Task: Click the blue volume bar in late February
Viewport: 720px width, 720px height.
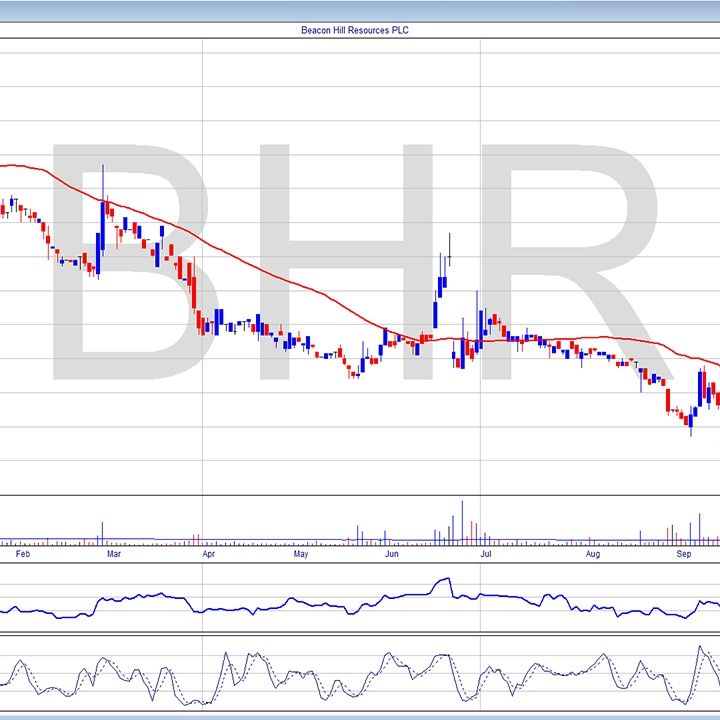Action: point(102,531)
